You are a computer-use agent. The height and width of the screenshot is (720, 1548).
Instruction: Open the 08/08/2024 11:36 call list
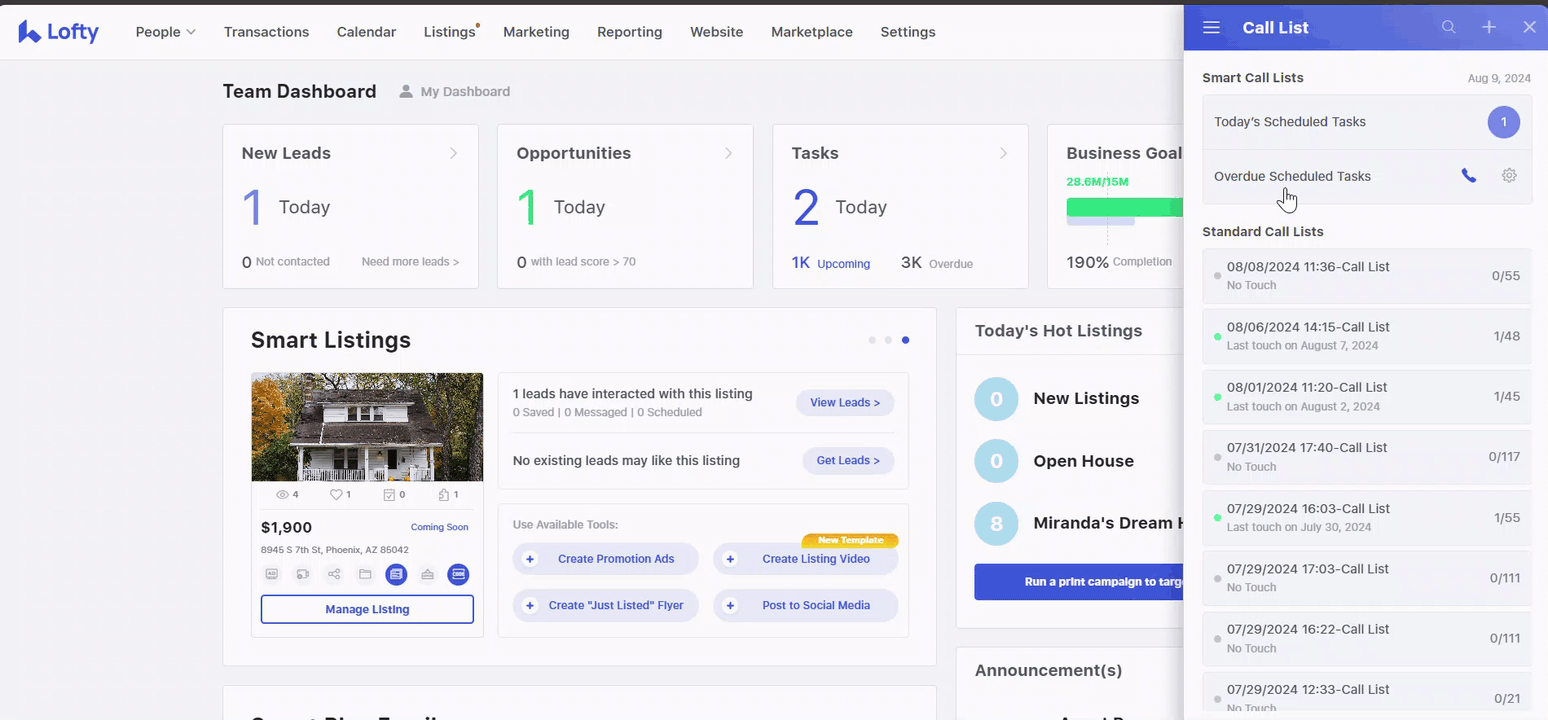coord(1367,276)
